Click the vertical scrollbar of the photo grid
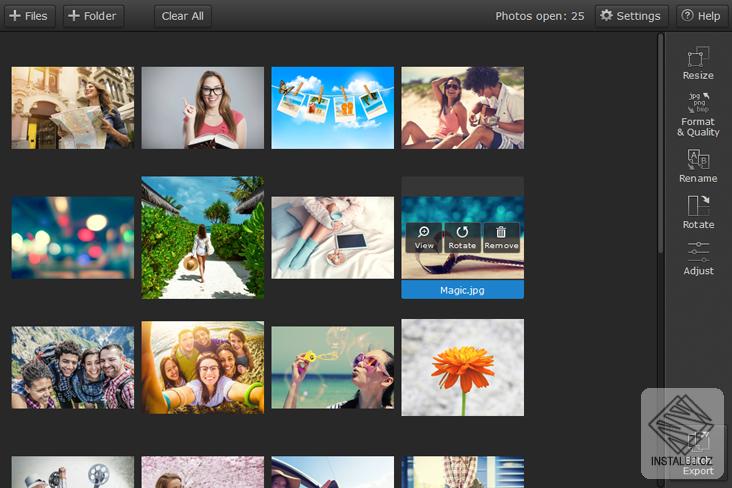 (x=660, y=143)
